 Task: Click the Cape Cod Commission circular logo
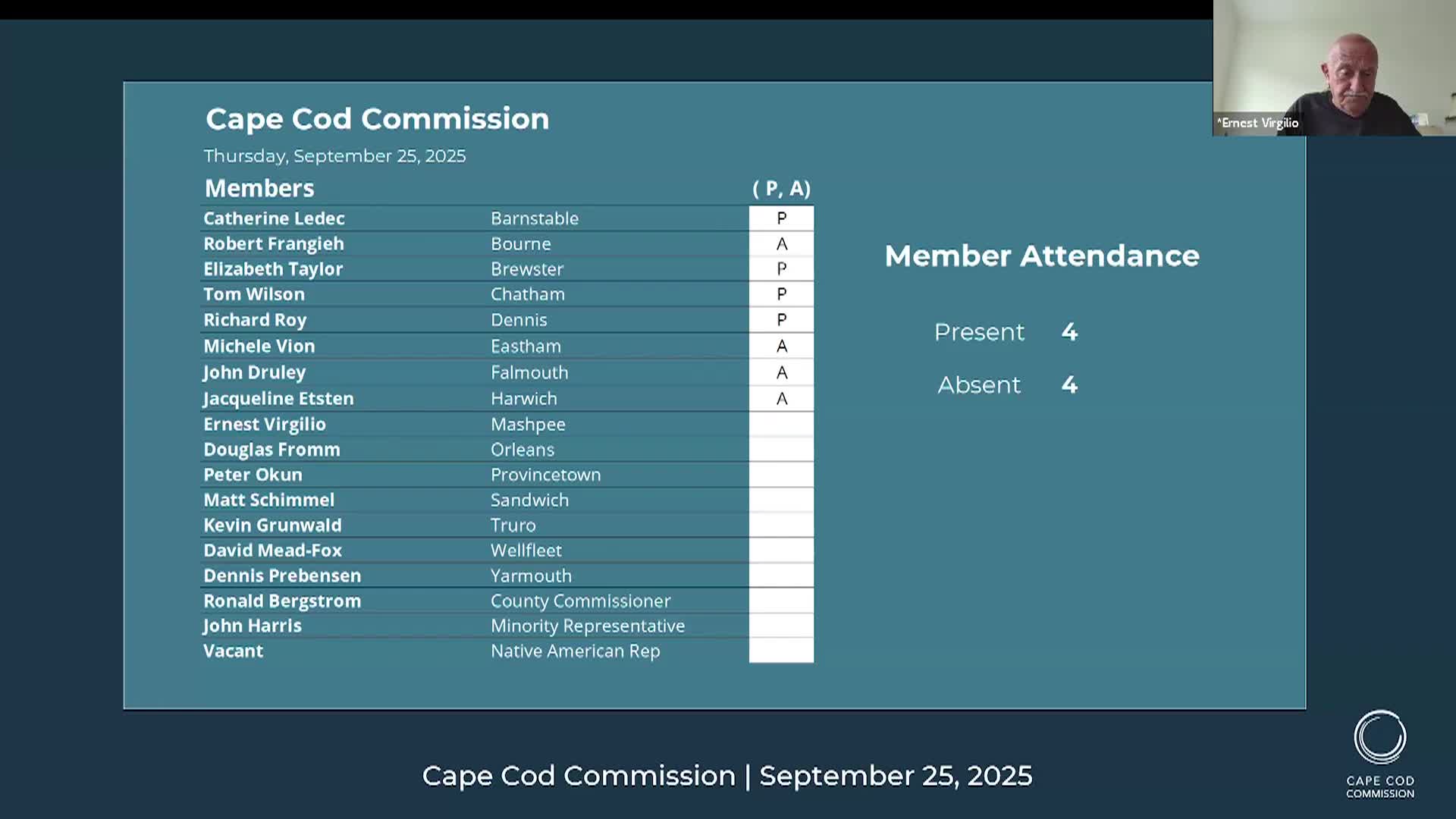[1379, 737]
